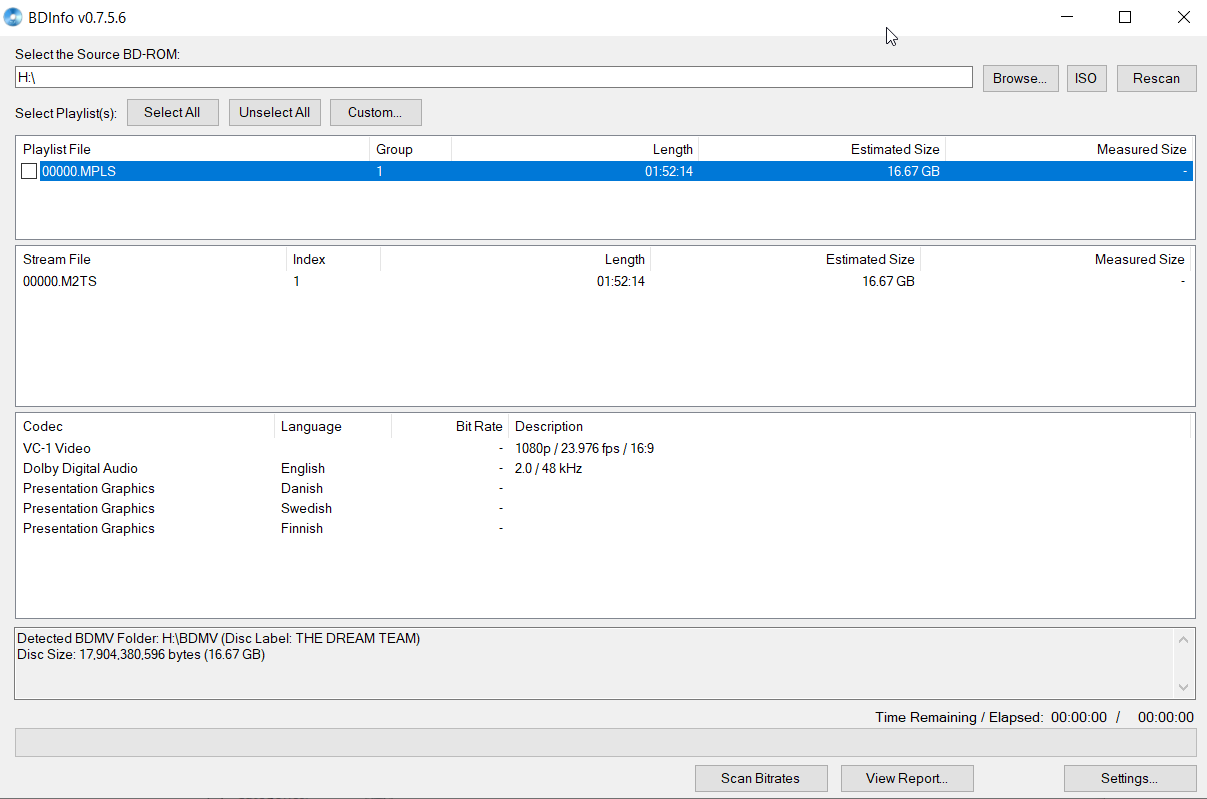
Task: Click the Language column header
Action: 333,426
